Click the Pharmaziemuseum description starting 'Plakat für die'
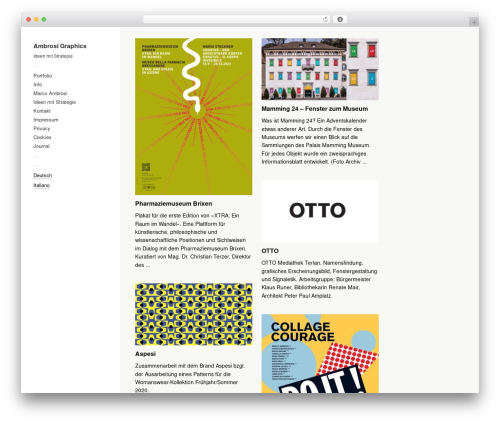This screenshot has height=423, width=500. point(193,240)
